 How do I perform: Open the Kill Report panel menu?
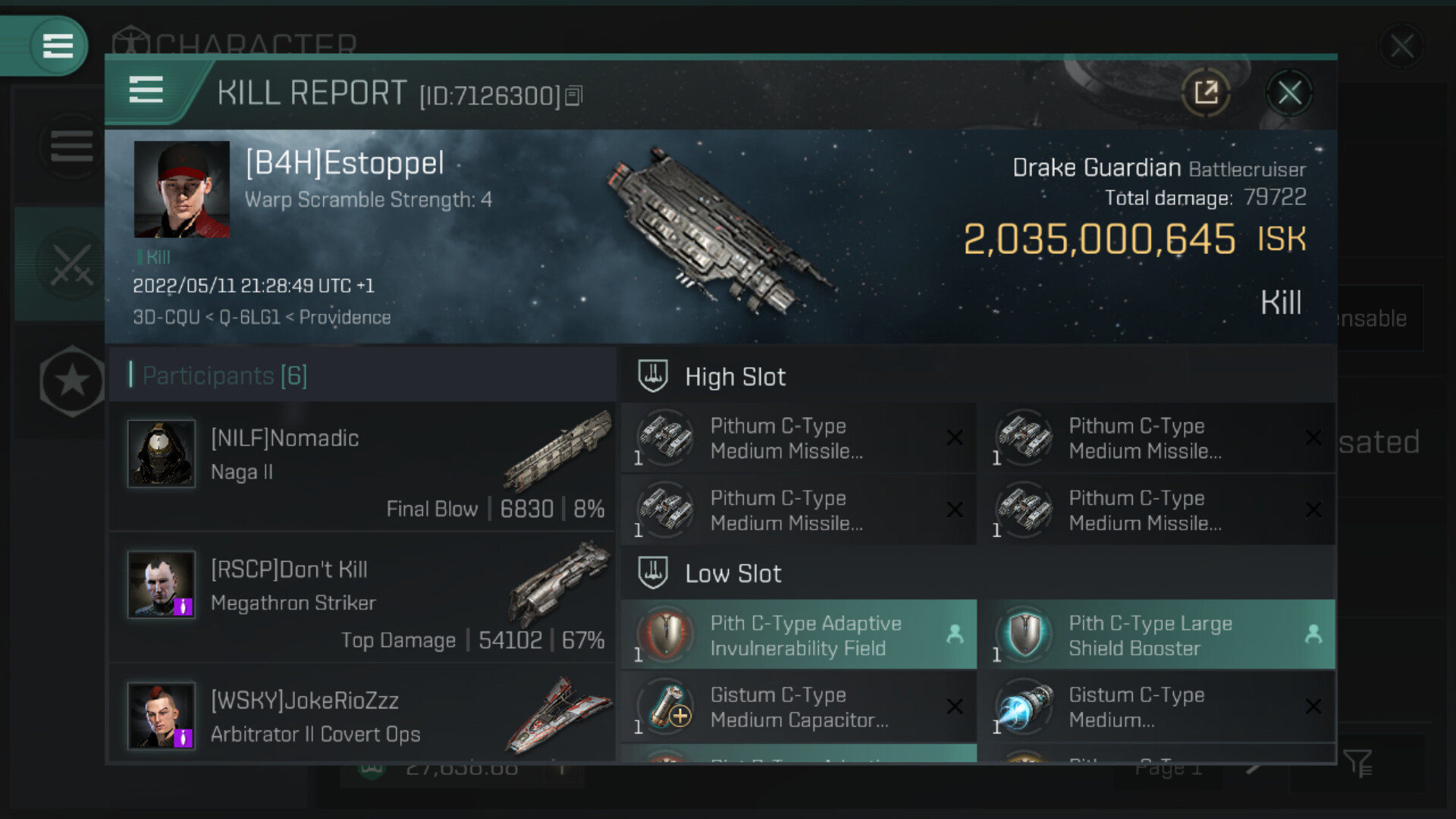(x=146, y=90)
